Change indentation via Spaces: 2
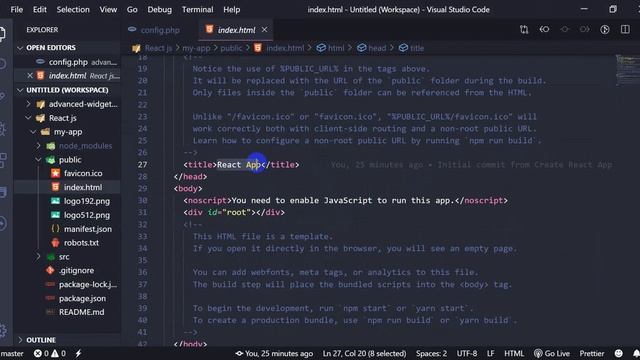 pos(431,353)
